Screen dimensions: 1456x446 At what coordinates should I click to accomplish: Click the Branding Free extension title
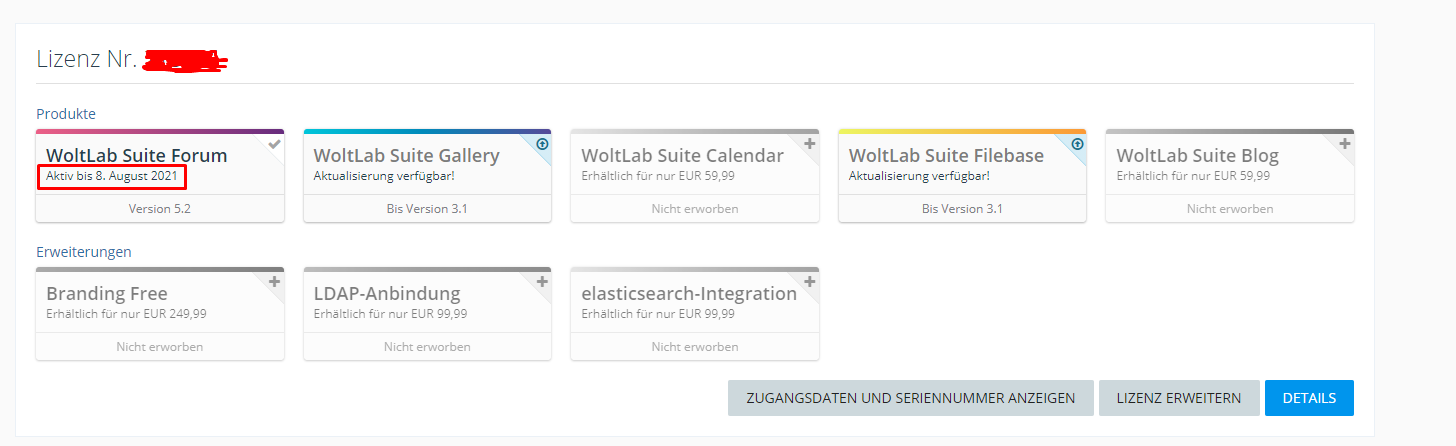click(107, 294)
